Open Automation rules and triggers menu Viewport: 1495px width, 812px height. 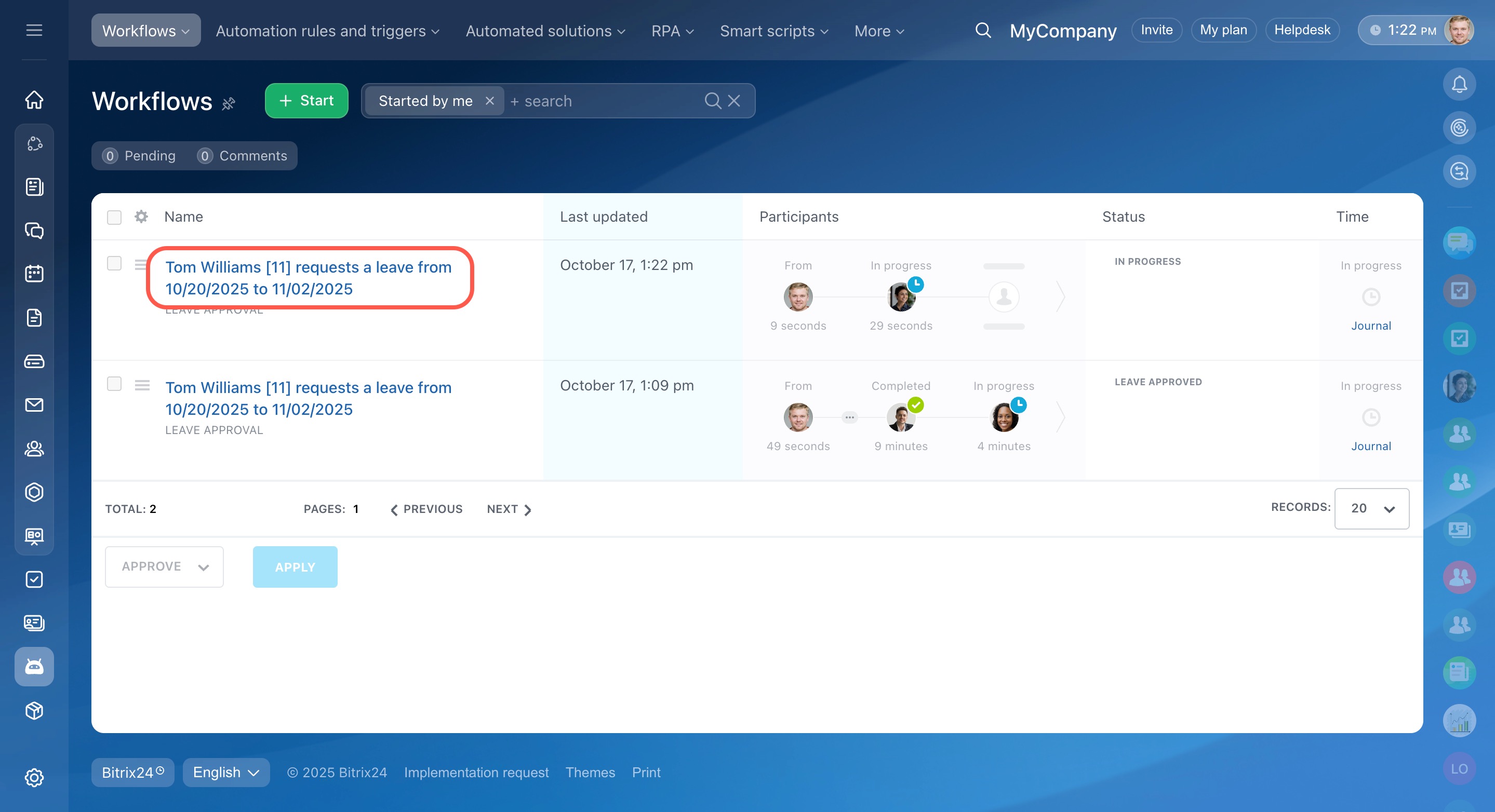coord(327,31)
